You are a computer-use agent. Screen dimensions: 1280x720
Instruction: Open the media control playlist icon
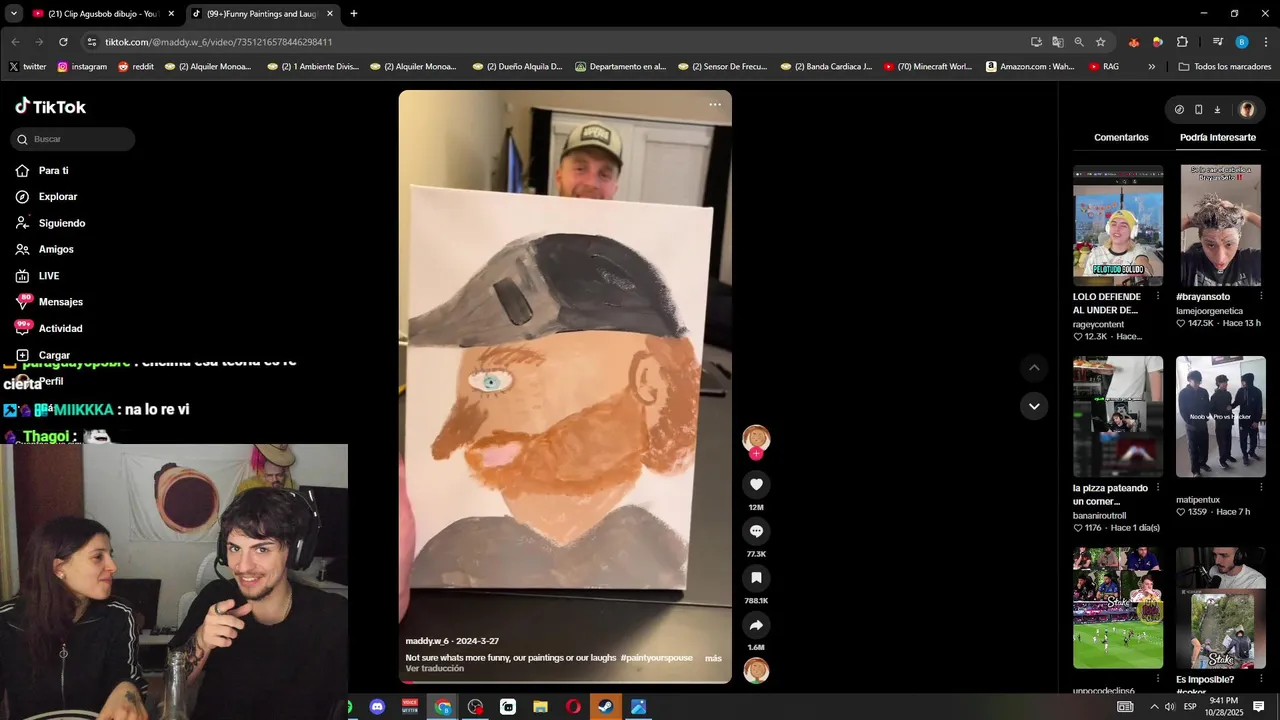[1217, 42]
